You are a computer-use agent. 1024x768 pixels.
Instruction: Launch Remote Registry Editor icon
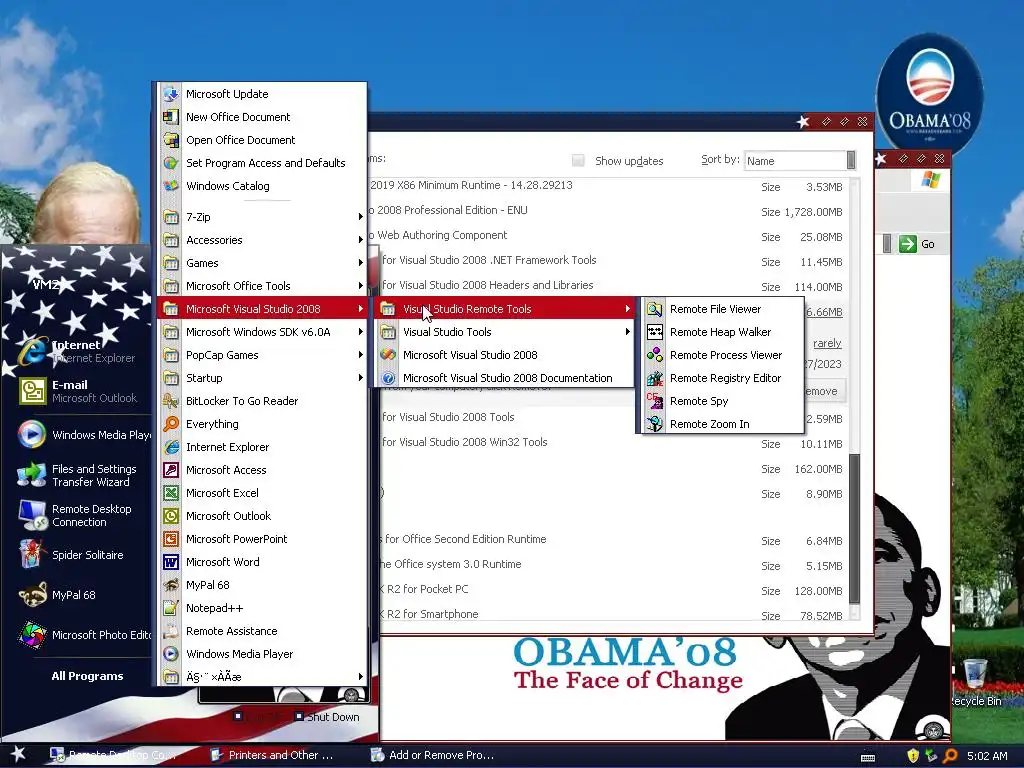point(654,377)
